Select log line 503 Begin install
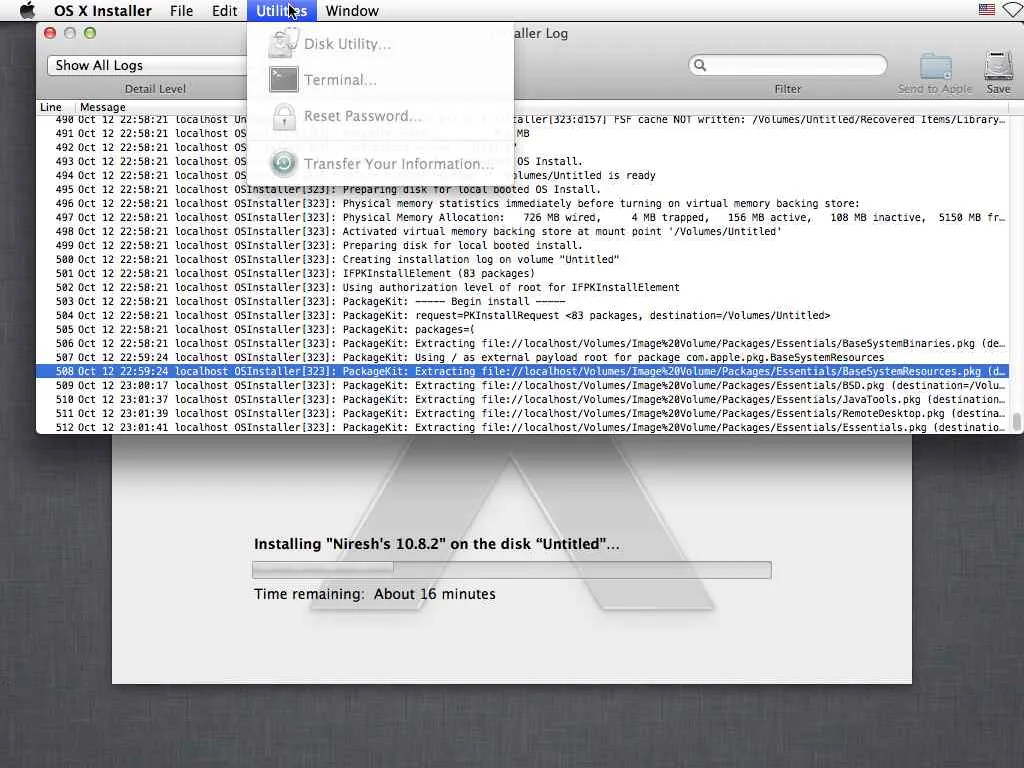The height and width of the screenshot is (768, 1024). coord(522,302)
